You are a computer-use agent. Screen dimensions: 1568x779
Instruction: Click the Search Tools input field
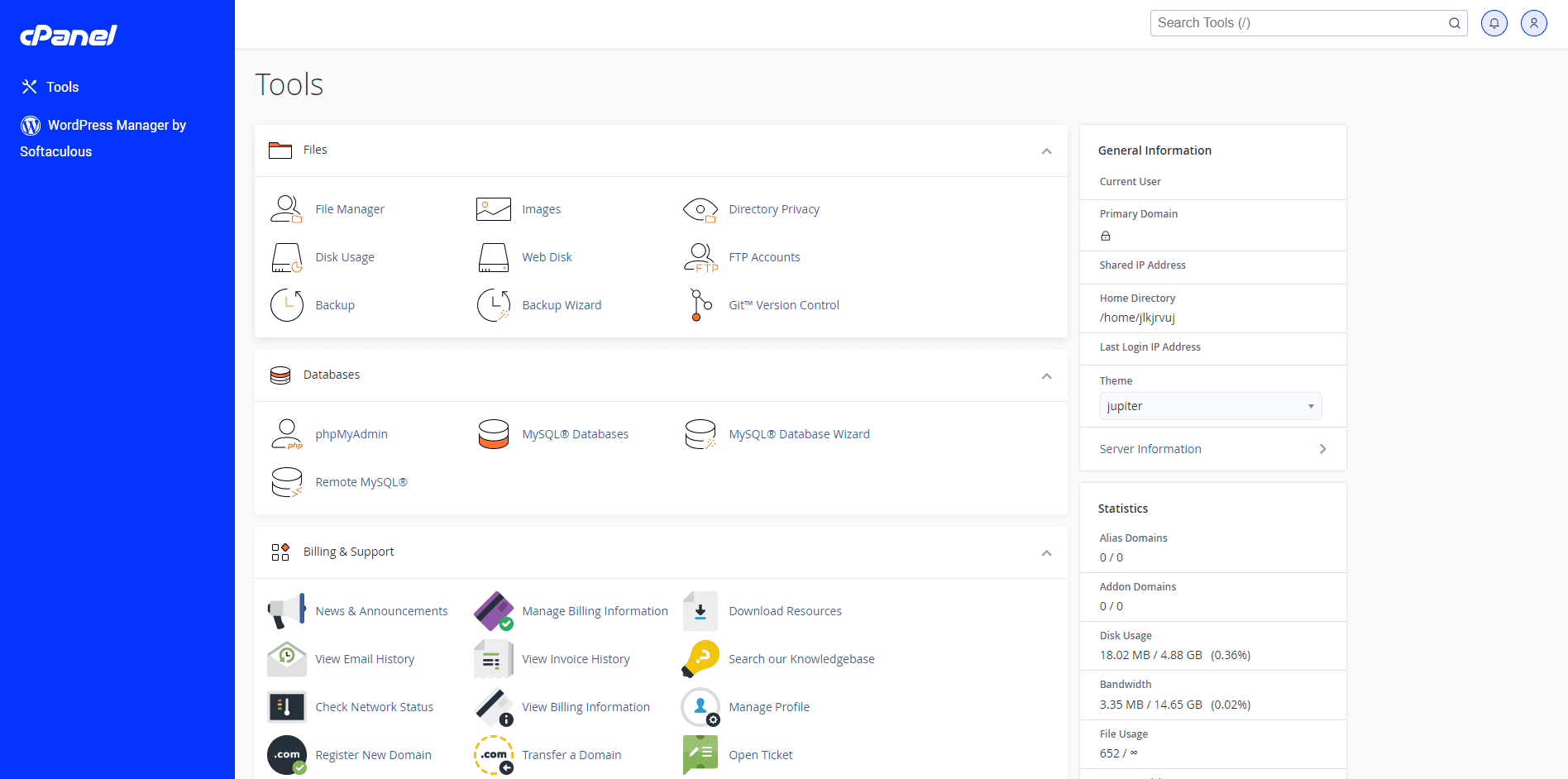point(1298,22)
